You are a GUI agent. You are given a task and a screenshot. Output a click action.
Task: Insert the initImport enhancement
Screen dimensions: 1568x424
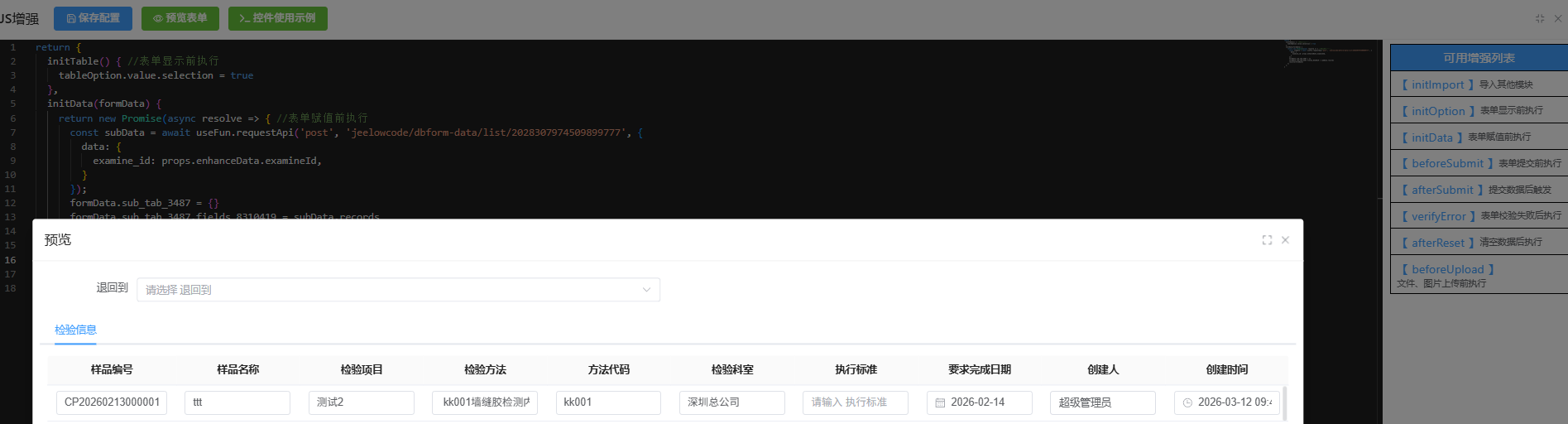tap(1437, 84)
